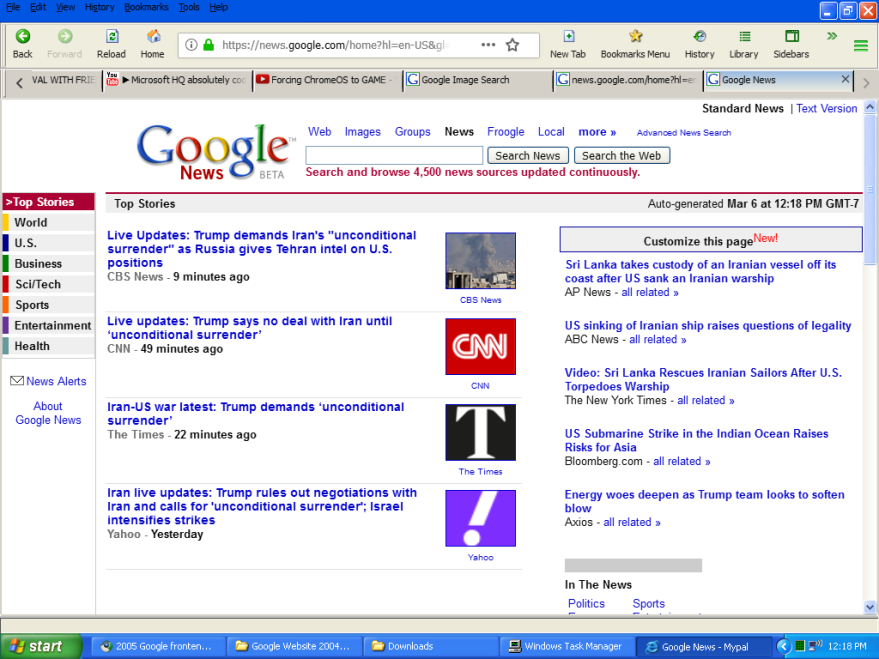Go to Froogle link
Screen dimensions: 879x659
pos(506,132)
